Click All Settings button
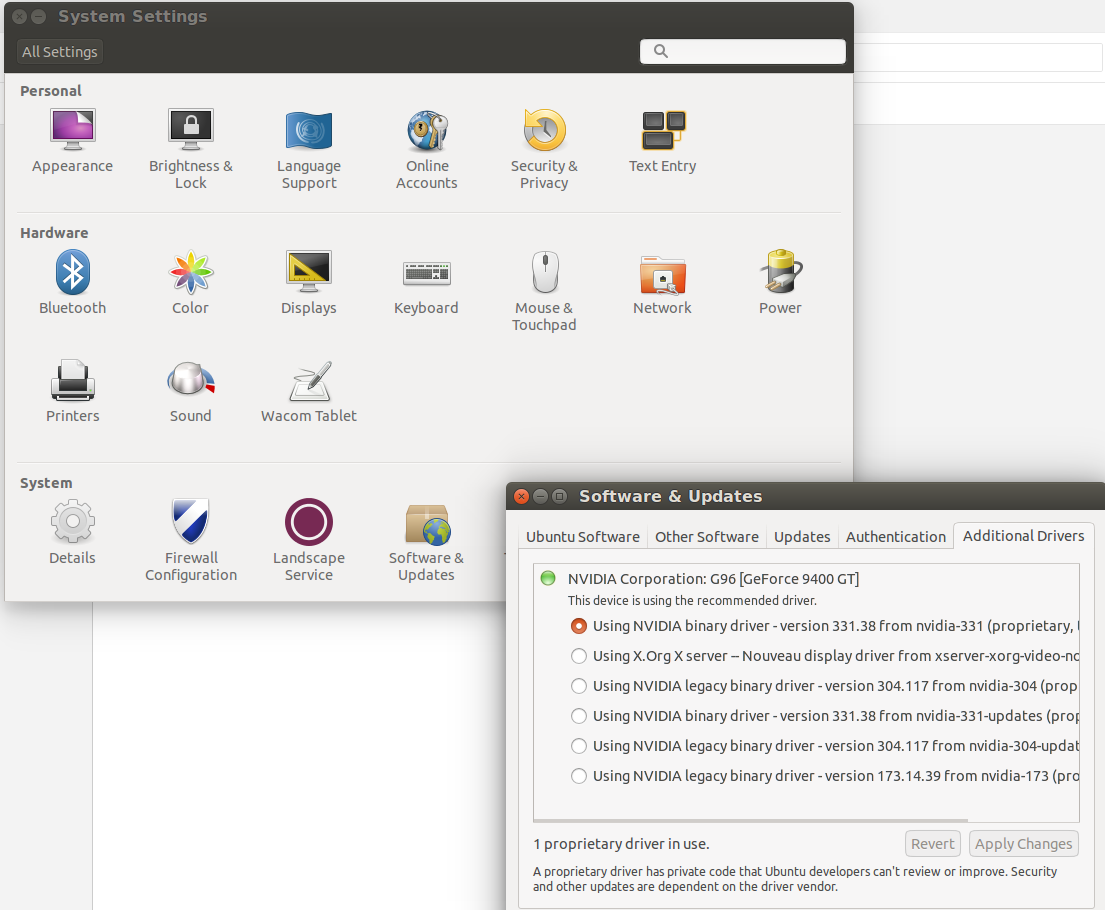Screen dimensions: 1105x910 pos(60,51)
